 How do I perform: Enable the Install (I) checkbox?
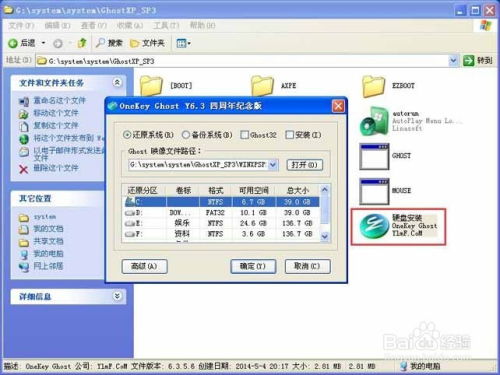(289, 135)
